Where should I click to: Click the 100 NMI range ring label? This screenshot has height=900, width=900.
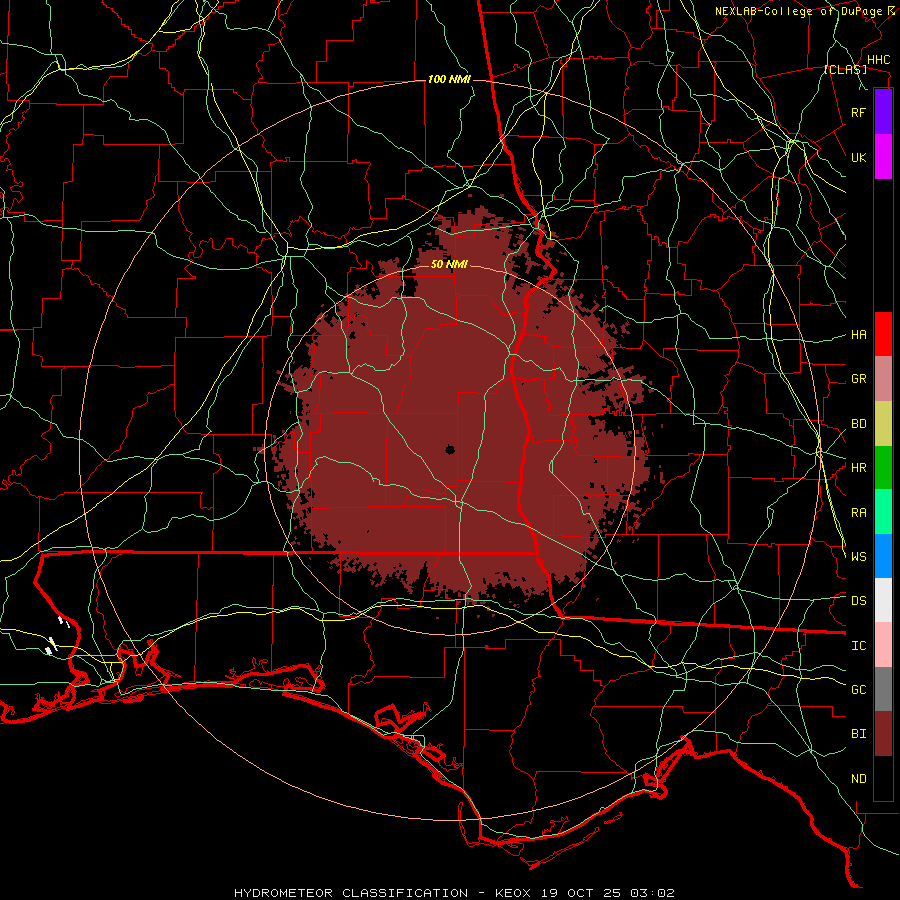pos(449,79)
